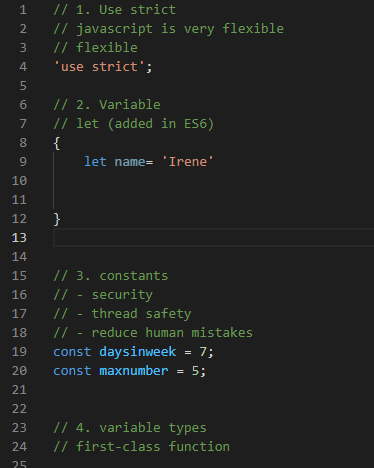Click line number 9 in the gutter
The image size is (374, 468).
click(x=23, y=162)
